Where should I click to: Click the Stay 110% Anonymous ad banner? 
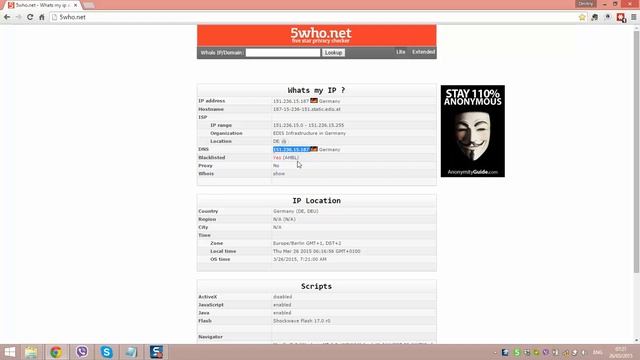click(x=472, y=131)
